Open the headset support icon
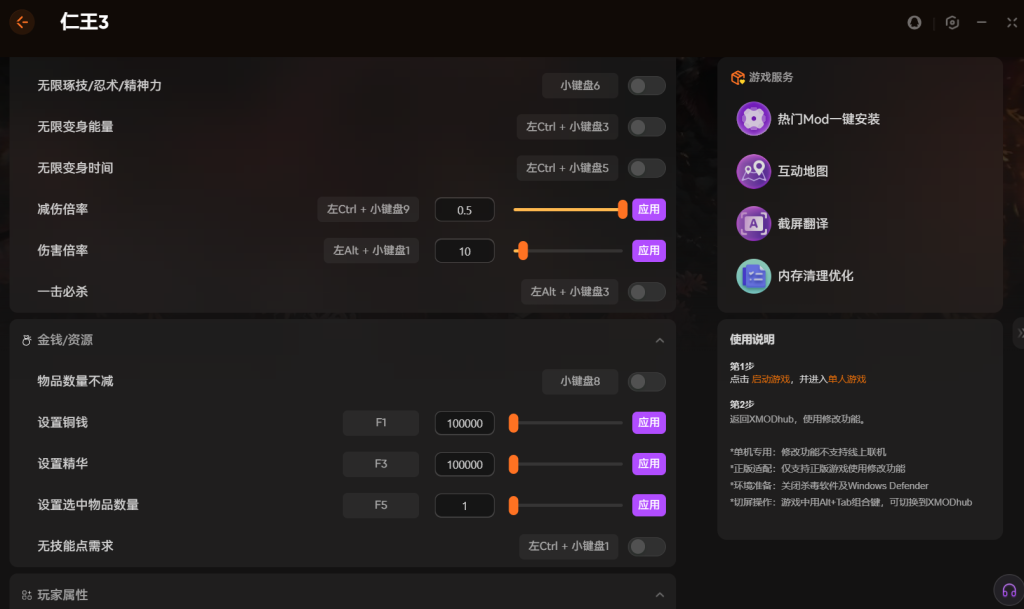The image size is (1024, 609). tap(1008, 590)
